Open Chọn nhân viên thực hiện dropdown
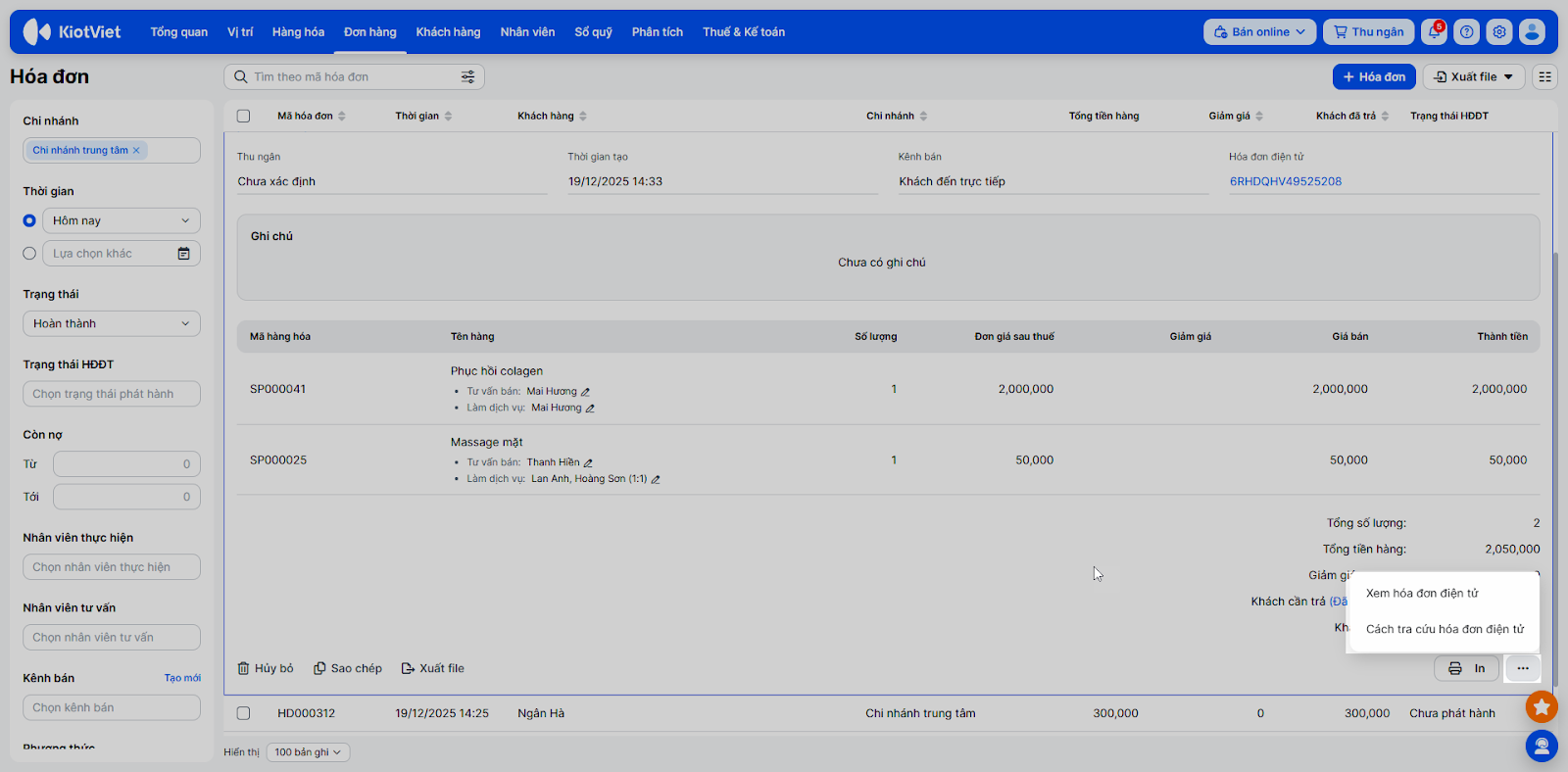Viewport: 1568px width, 772px height. 112,568
